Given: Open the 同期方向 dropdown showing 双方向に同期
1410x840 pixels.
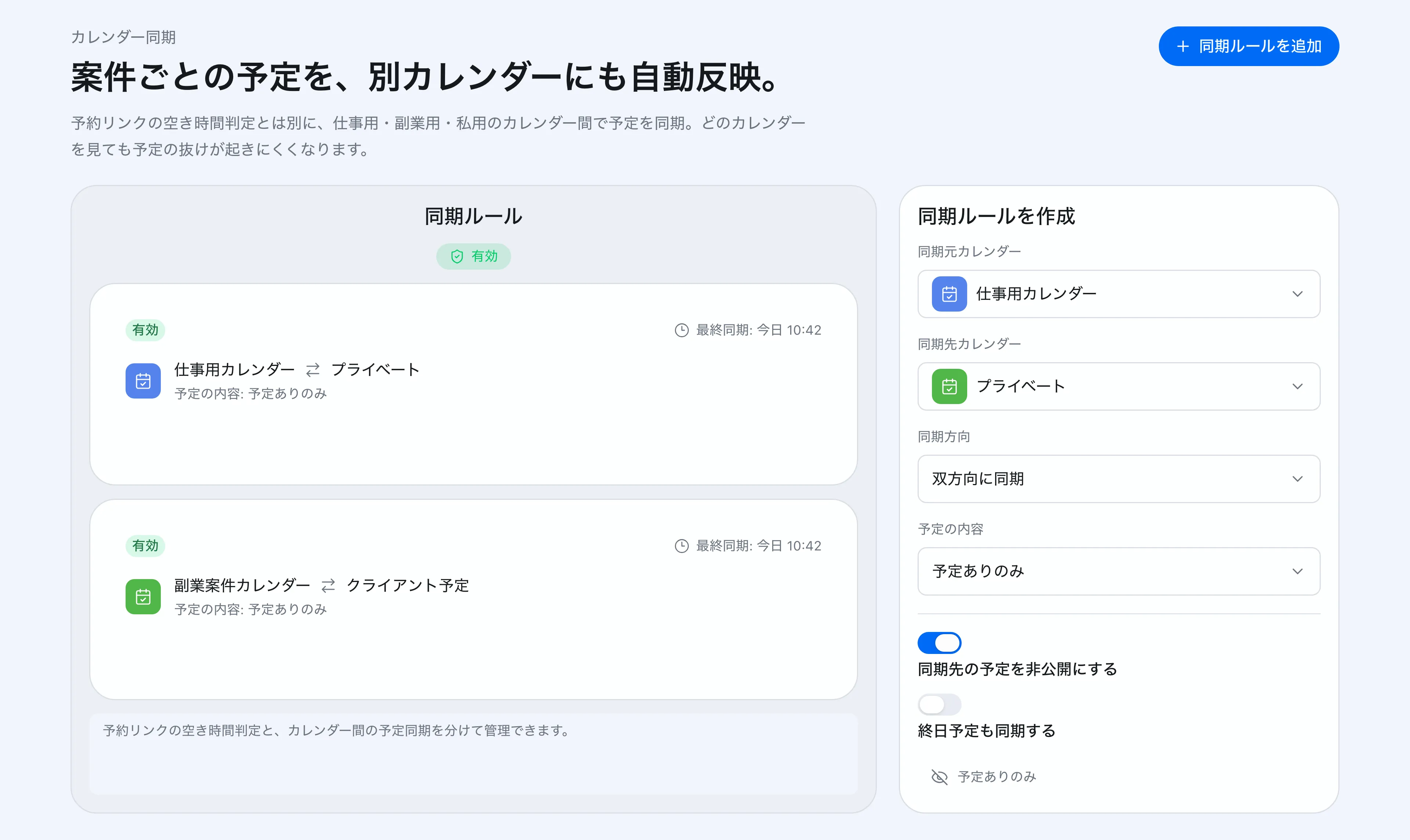Looking at the screenshot, I should coord(1118,479).
